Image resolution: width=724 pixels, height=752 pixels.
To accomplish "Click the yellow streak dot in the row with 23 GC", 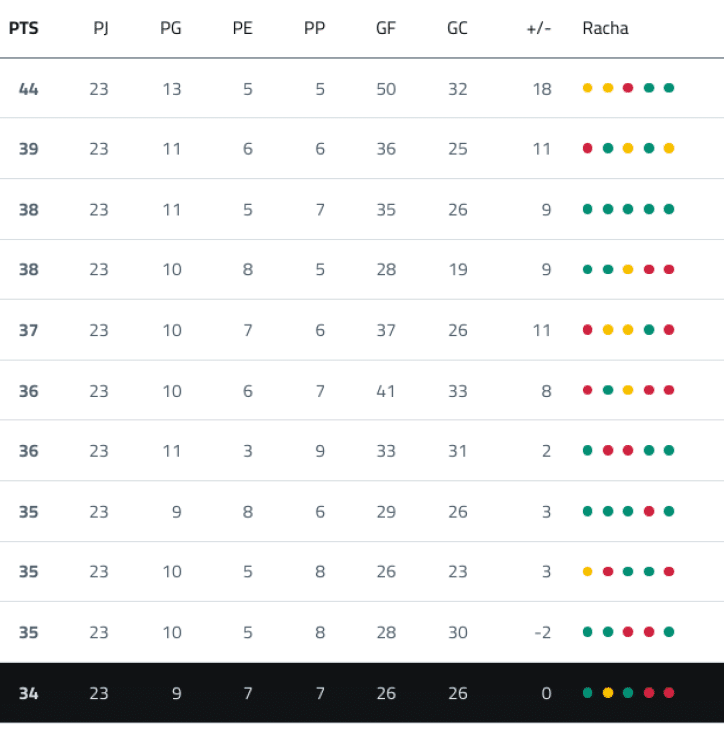I will (x=587, y=572).
